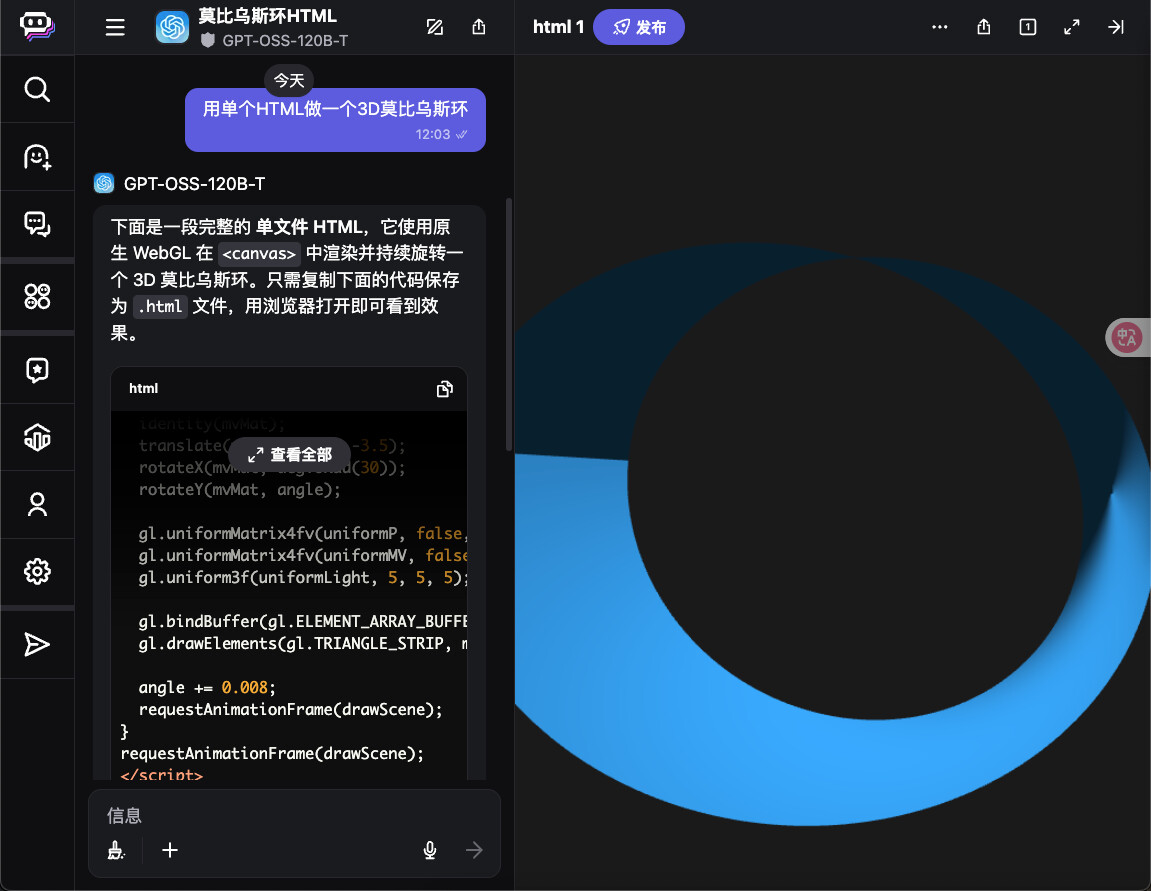
Task: Click 查看全部 to view the full code
Action: pos(289,455)
